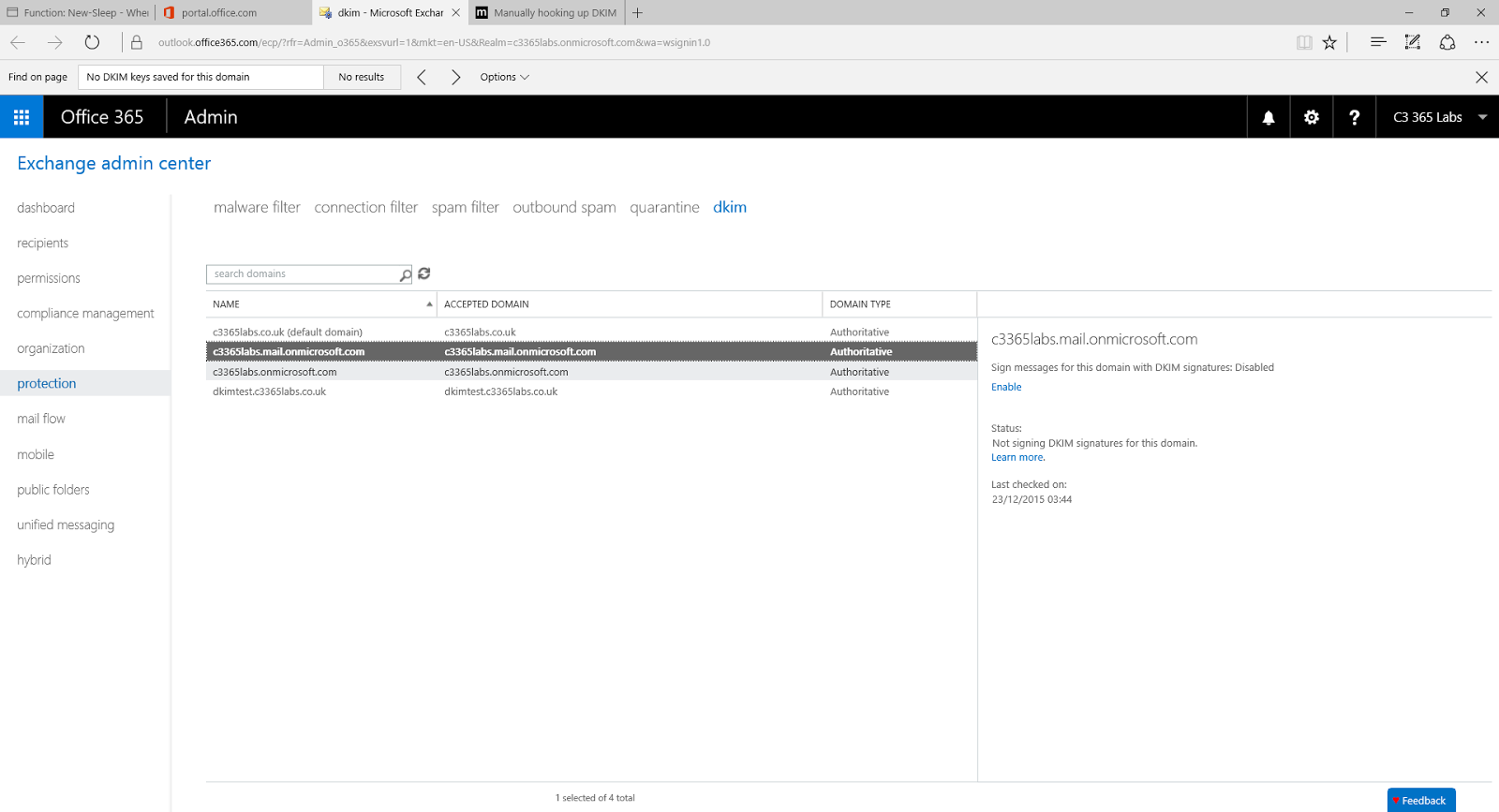The width and height of the screenshot is (1499, 812).
Task: Close the Find on page bar
Action: (1481, 77)
